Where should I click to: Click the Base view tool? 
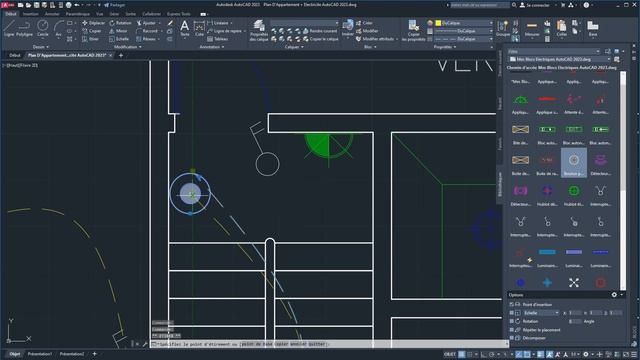(x=593, y=29)
